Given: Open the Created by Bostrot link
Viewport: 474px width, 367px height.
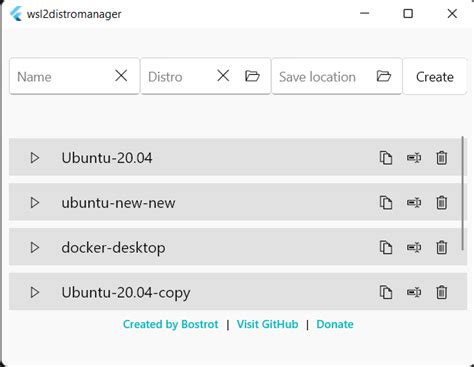Looking at the screenshot, I should click(170, 324).
